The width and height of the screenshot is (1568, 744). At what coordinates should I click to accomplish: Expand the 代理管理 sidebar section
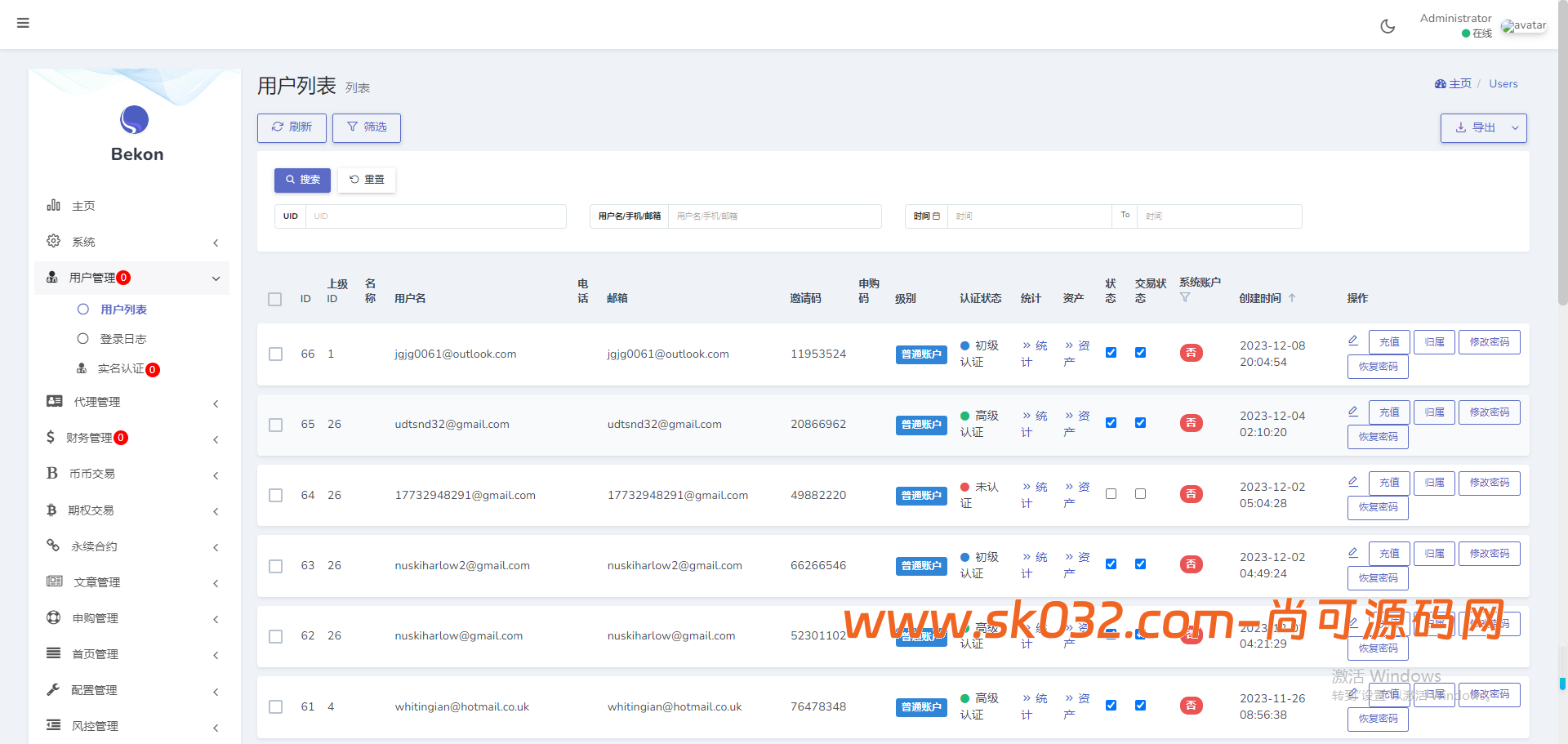(x=131, y=402)
